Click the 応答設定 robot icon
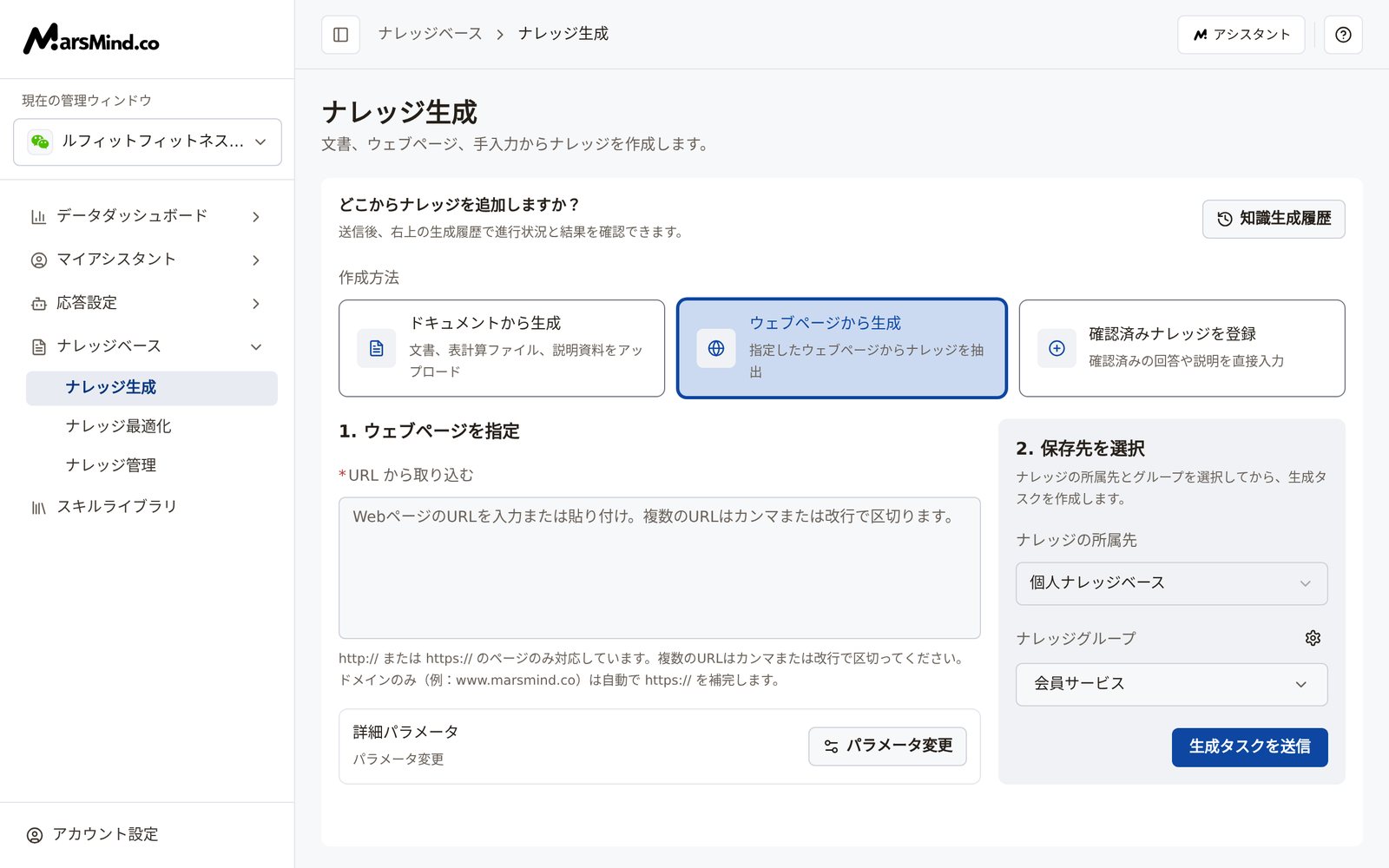This screenshot has height=868, width=1389. coord(38,303)
